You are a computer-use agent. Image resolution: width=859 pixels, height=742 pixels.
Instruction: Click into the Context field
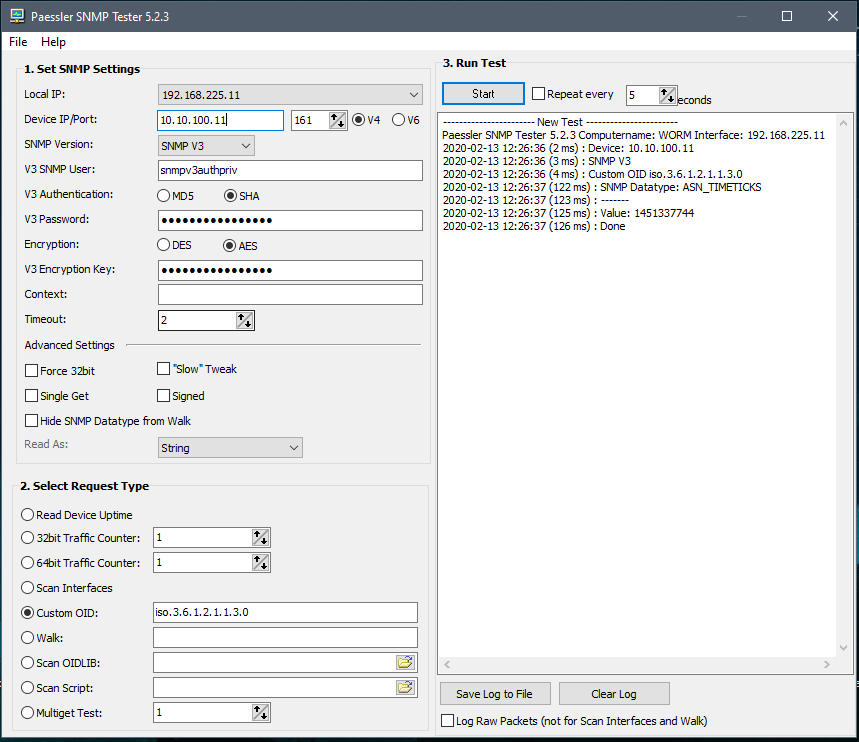(290, 294)
